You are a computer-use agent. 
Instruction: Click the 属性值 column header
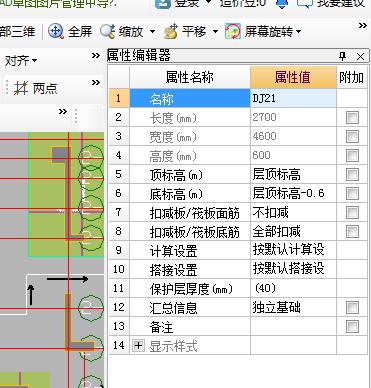point(293,77)
